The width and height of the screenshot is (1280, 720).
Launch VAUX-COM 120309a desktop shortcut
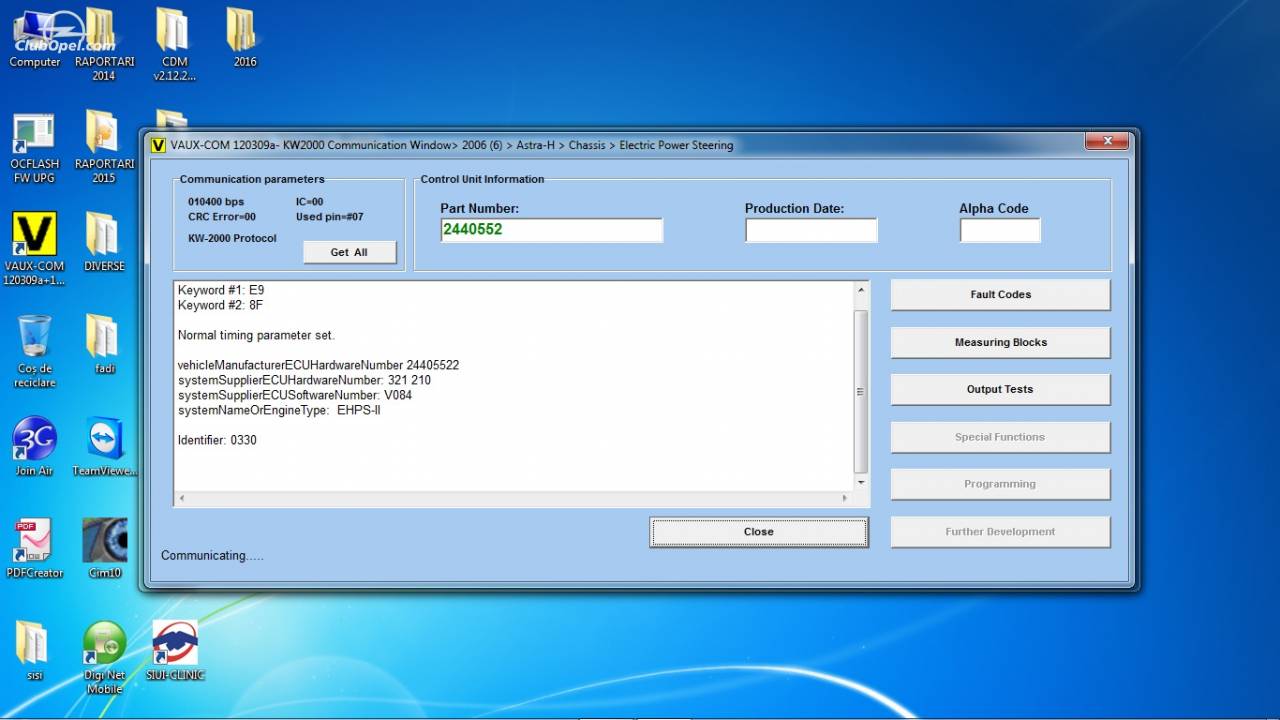[35, 248]
